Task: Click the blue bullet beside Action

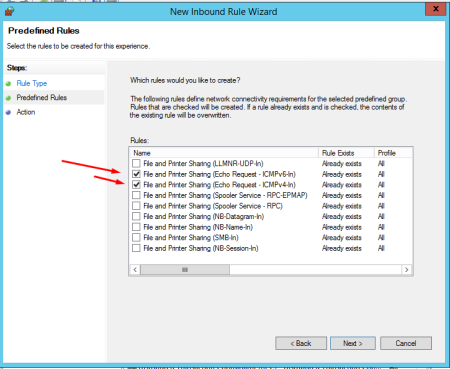Action: click(x=8, y=112)
